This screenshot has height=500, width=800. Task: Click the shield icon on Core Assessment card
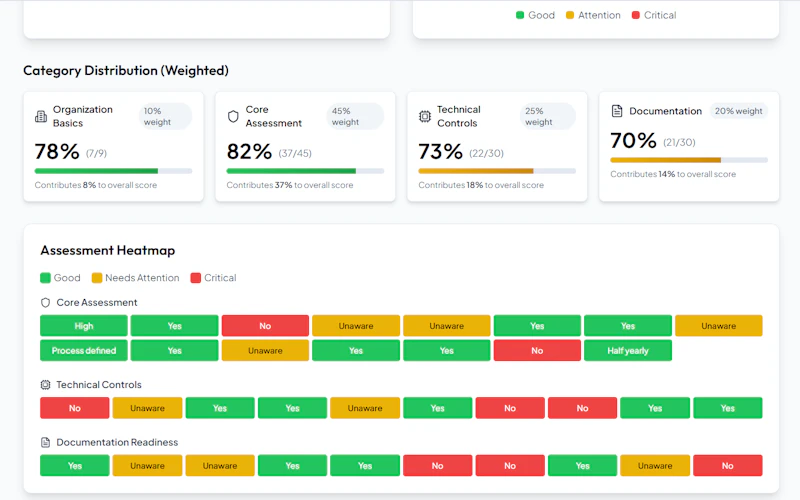tap(233, 116)
